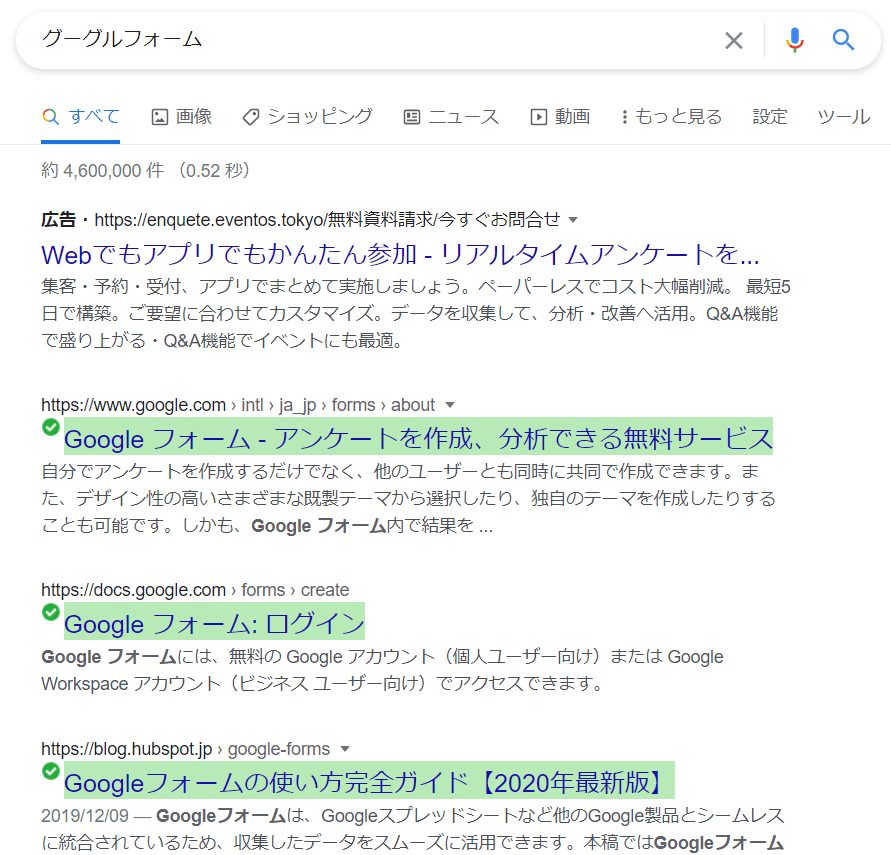
Task: Expand dropdown arrow next to forms › about URL
Action: (x=450, y=405)
